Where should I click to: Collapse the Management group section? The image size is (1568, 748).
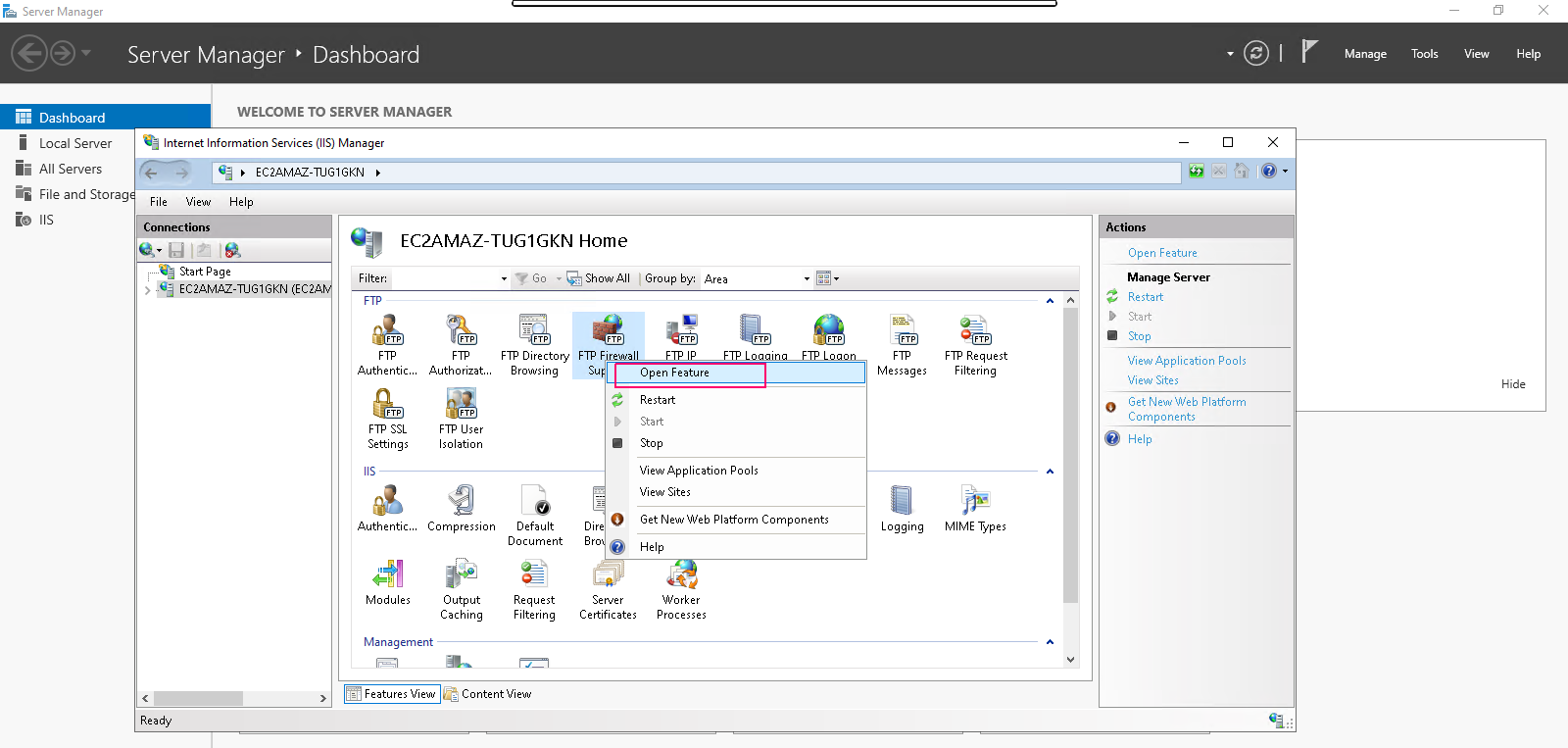1050,642
